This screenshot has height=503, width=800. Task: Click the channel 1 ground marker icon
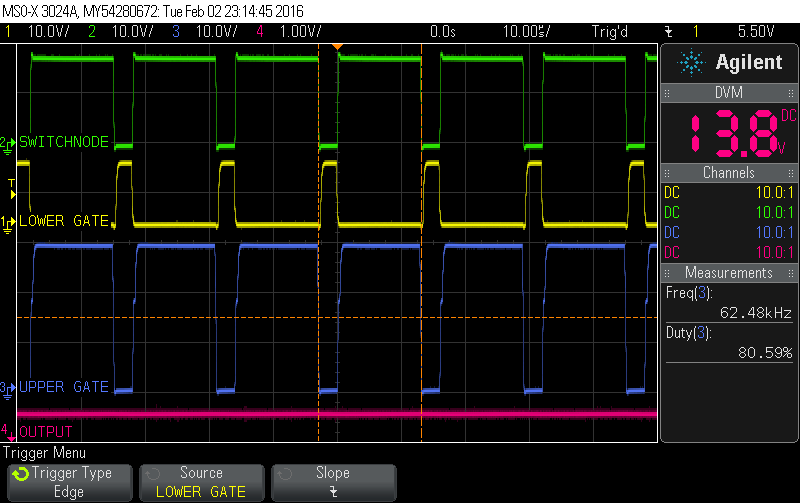point(7,224)
